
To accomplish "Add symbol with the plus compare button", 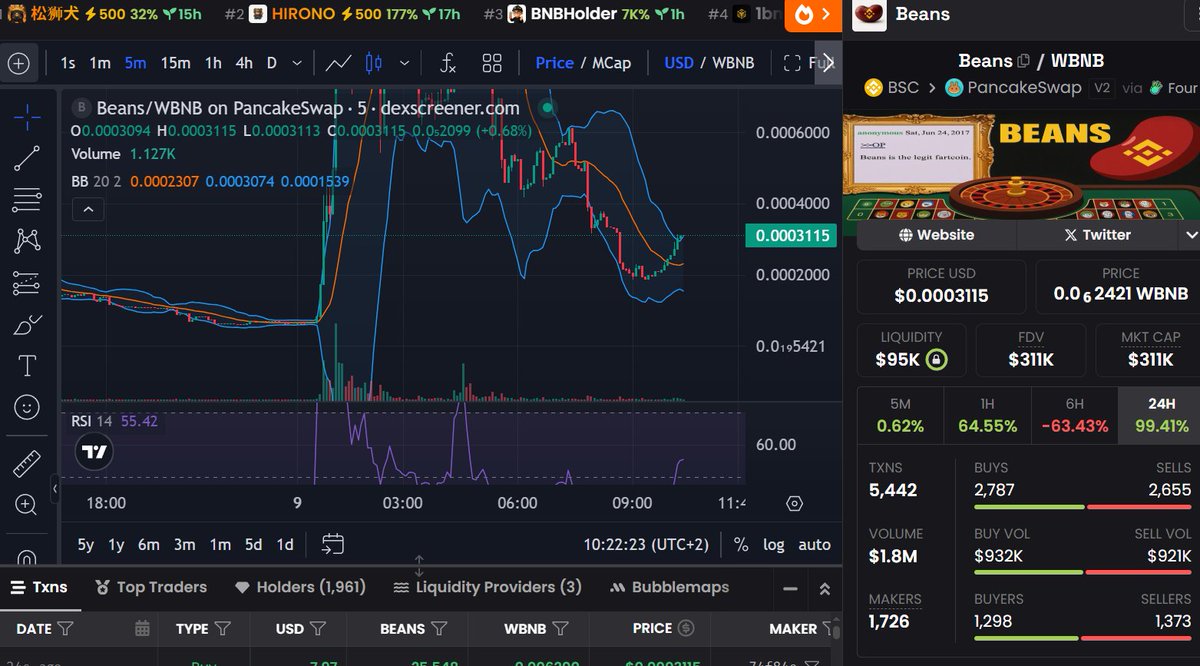I will (18, 63).
